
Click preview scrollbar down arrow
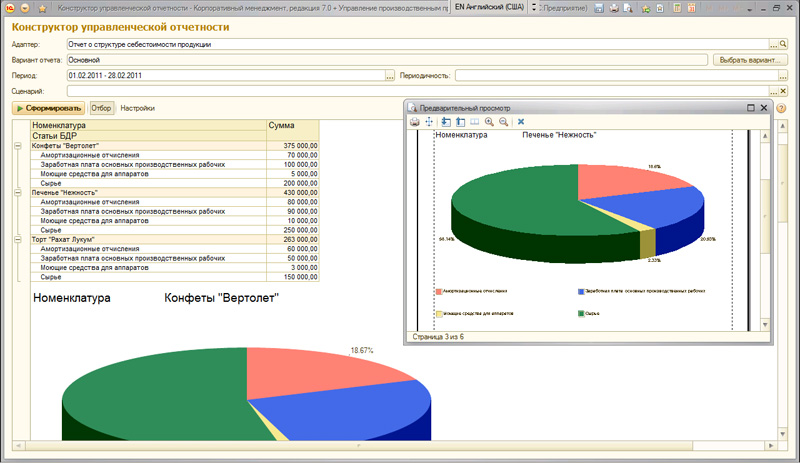tap(765, 325)
